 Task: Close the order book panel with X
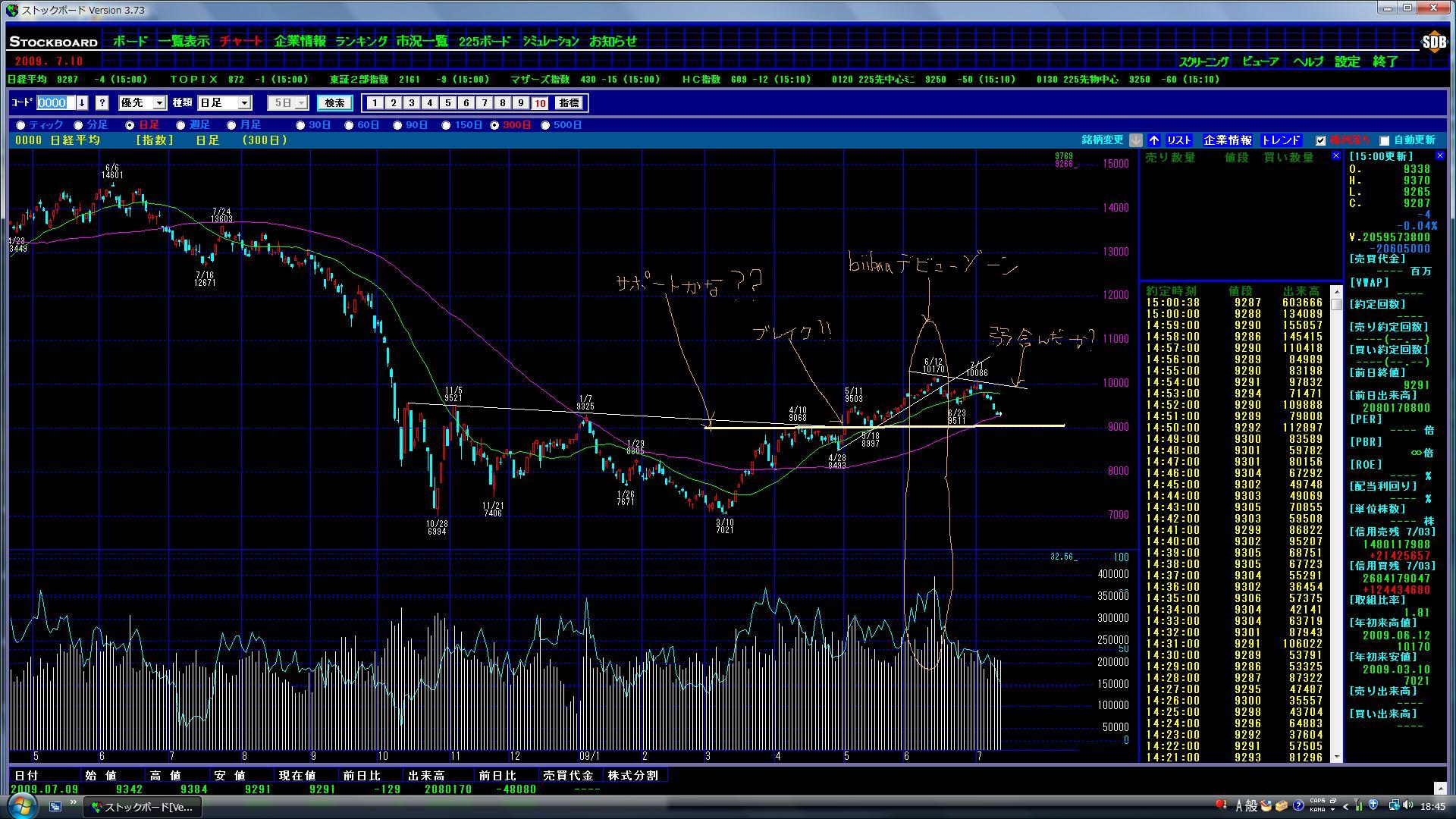click(1336, 156)
